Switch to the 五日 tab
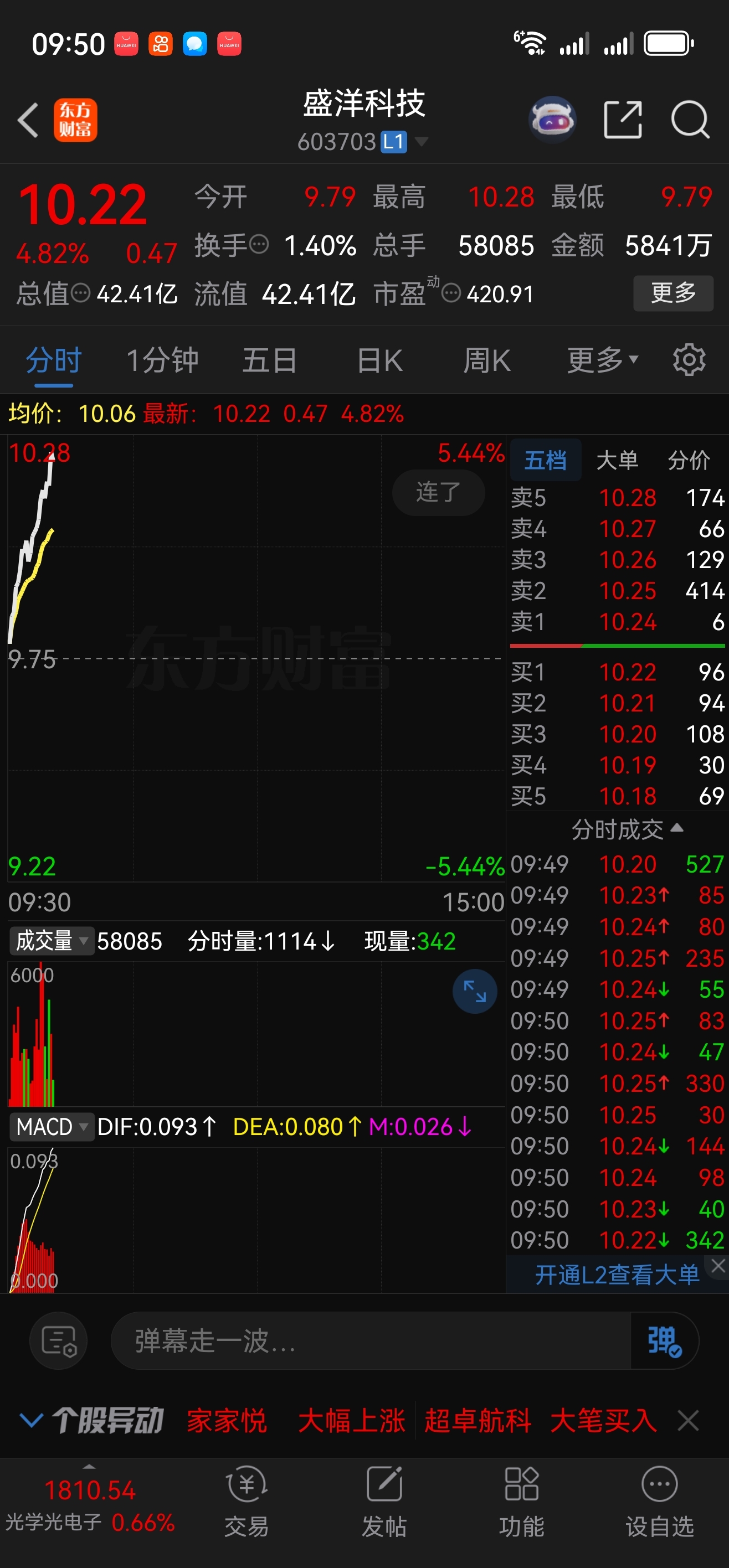 [x=269, y=360]
